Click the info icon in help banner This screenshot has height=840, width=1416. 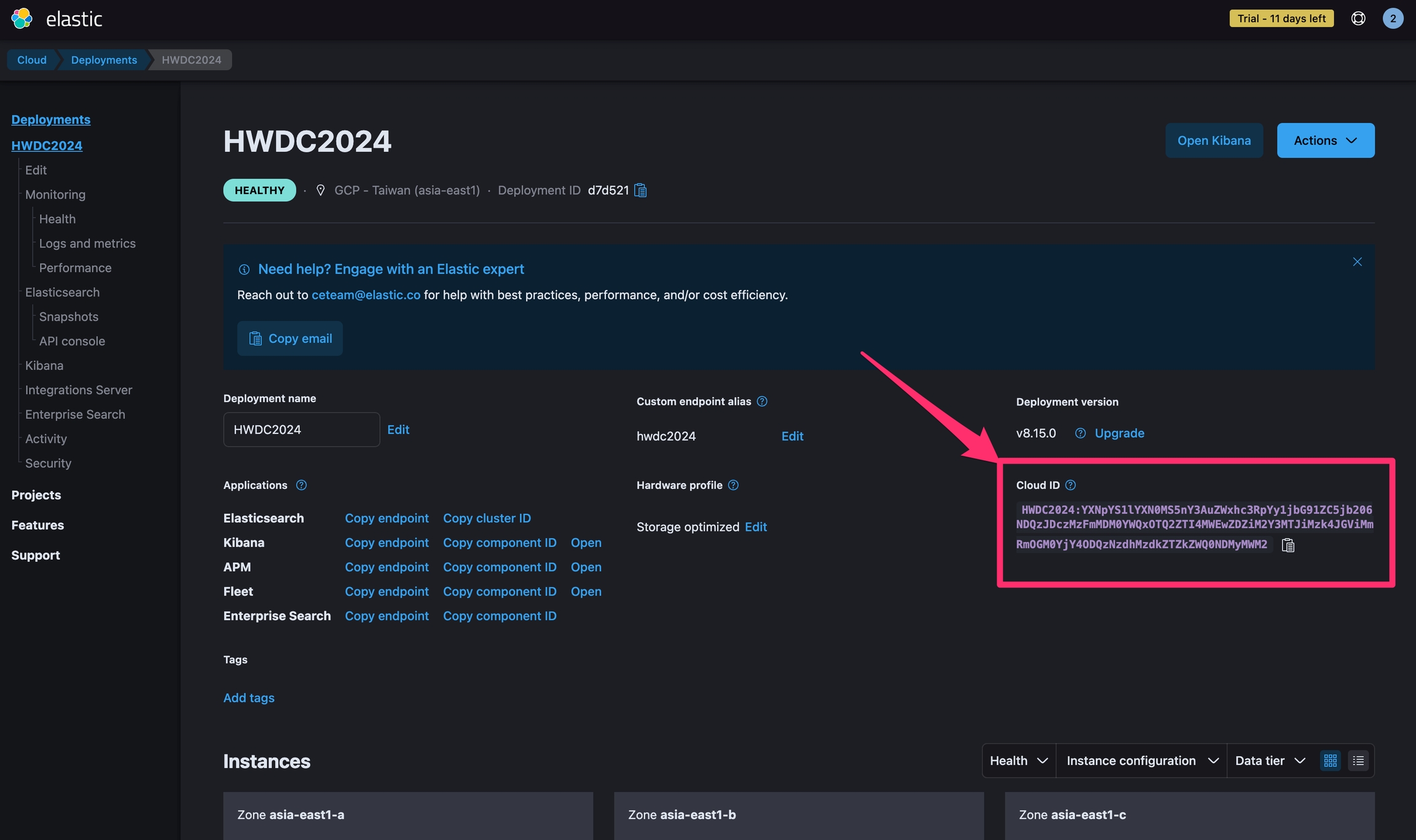pos(244,269)
